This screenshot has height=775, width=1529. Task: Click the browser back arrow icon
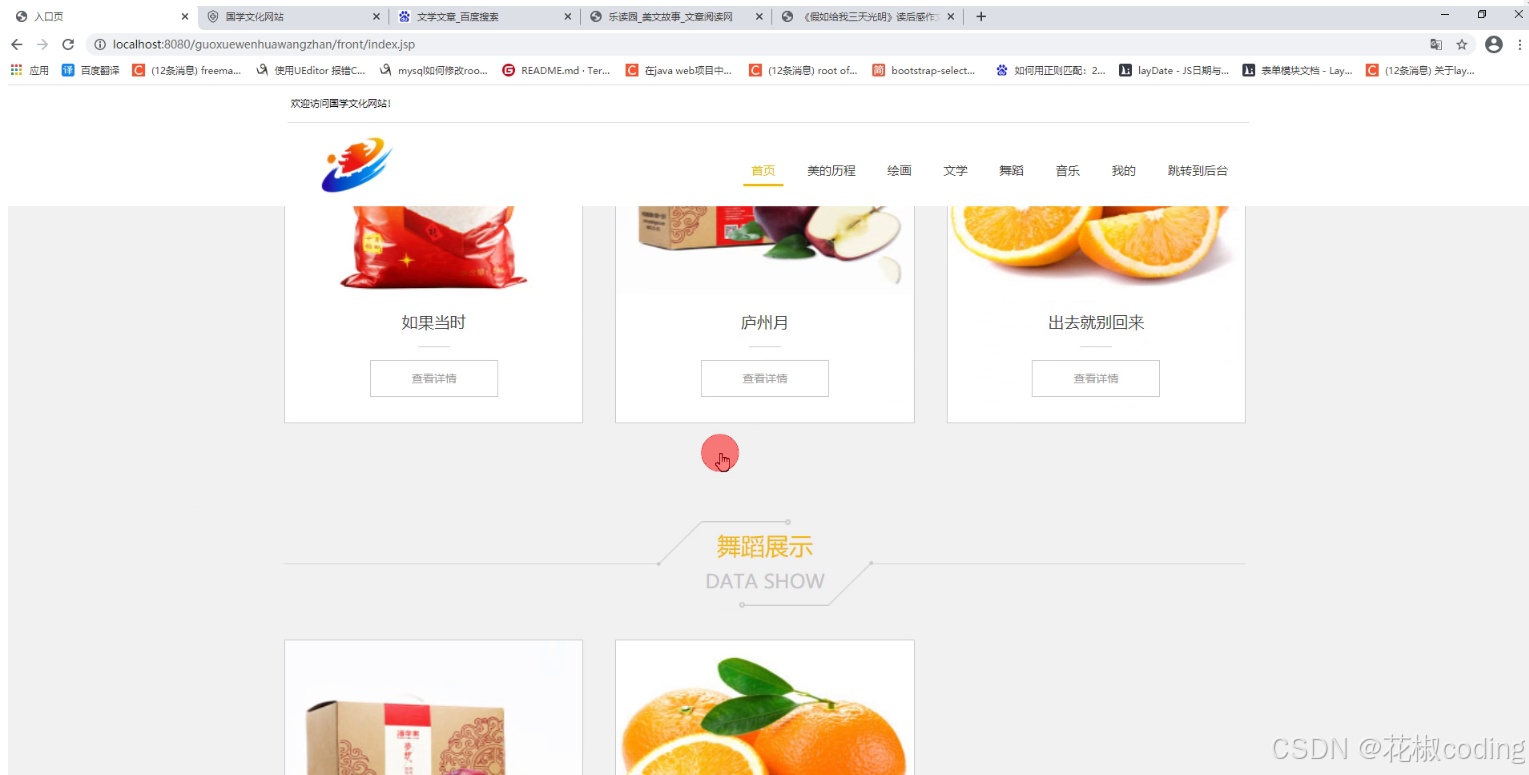[x=16, y=44]
